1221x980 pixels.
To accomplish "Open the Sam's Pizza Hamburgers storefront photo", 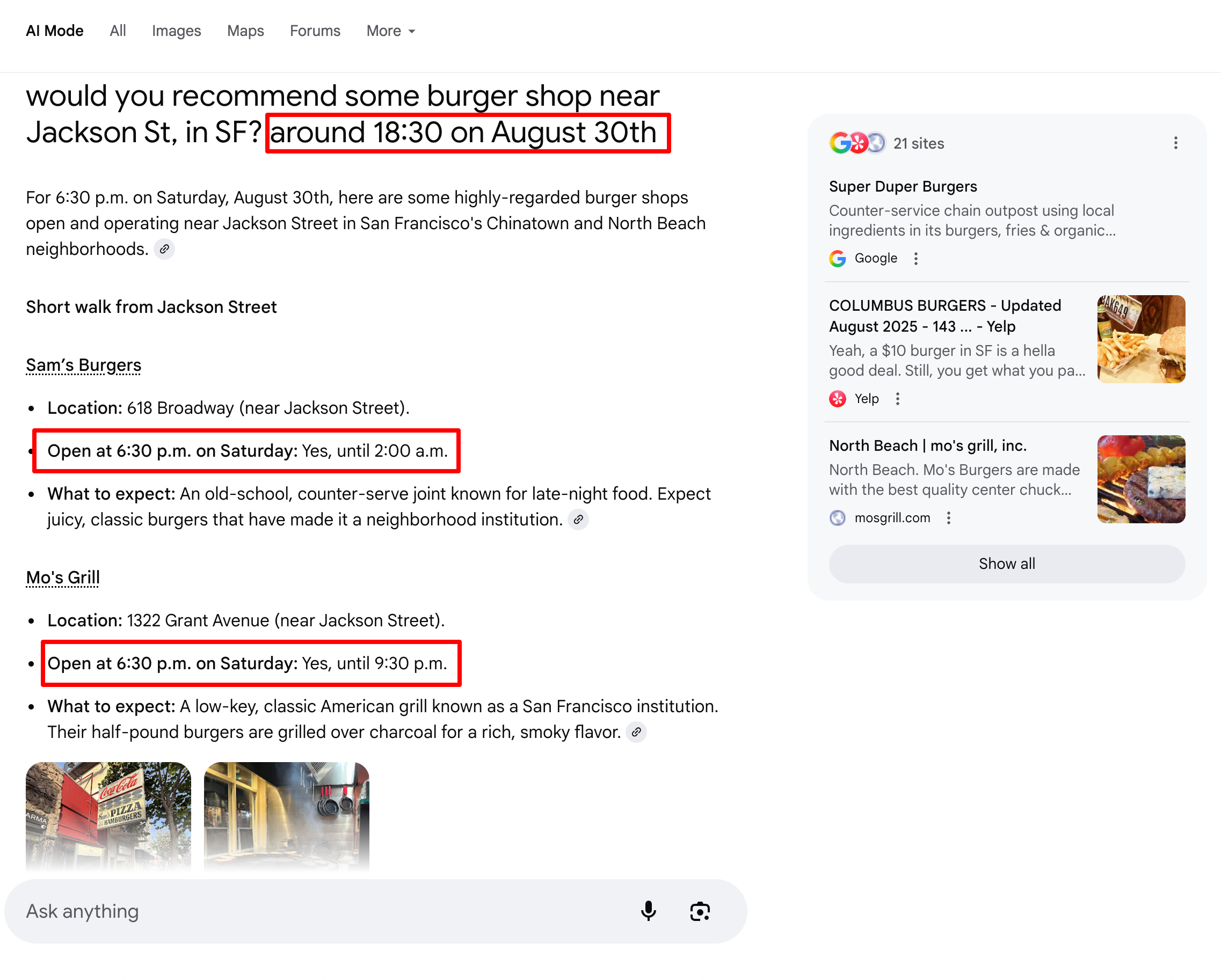I will click(109, 816).
